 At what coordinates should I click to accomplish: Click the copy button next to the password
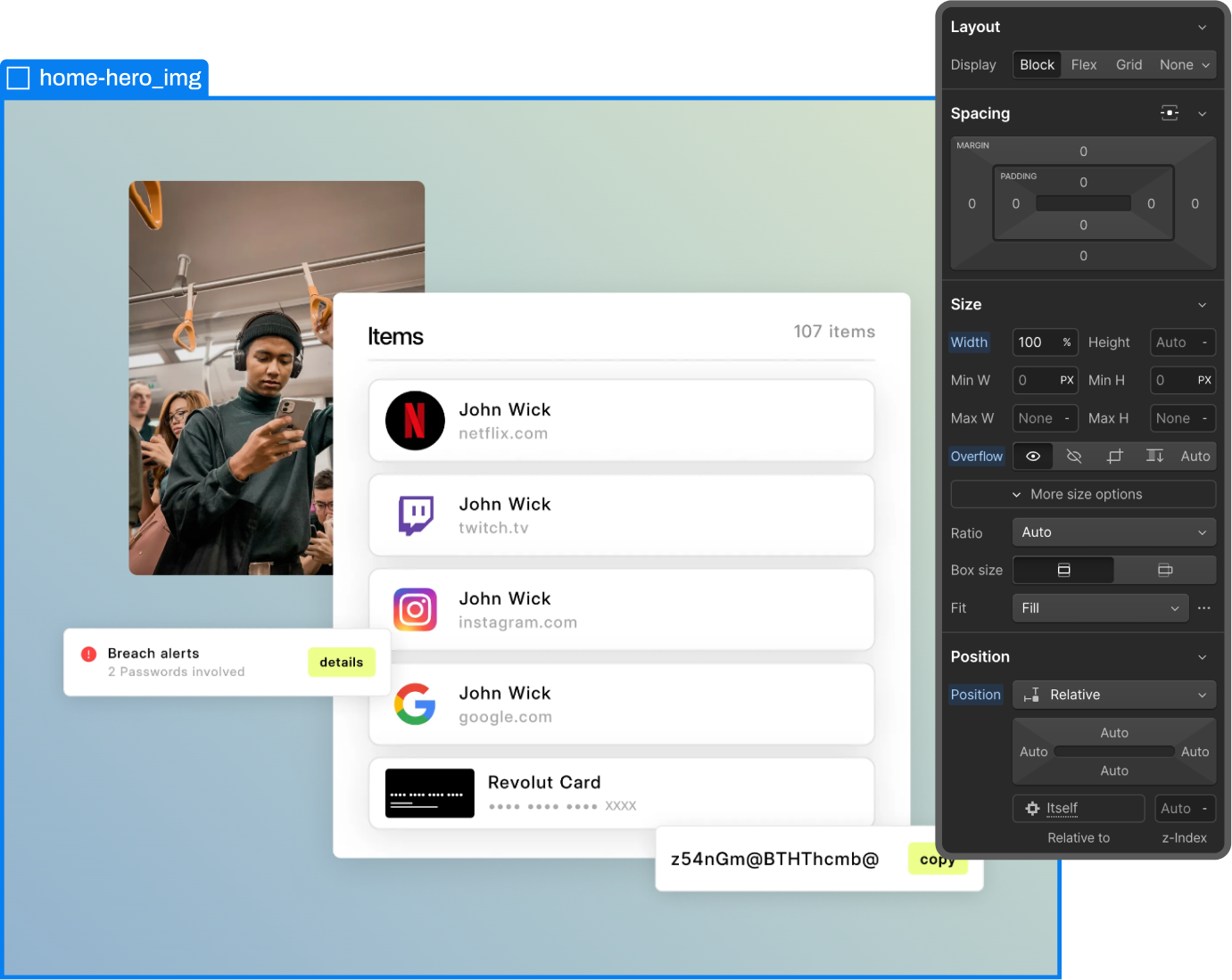tap(937, 859)
